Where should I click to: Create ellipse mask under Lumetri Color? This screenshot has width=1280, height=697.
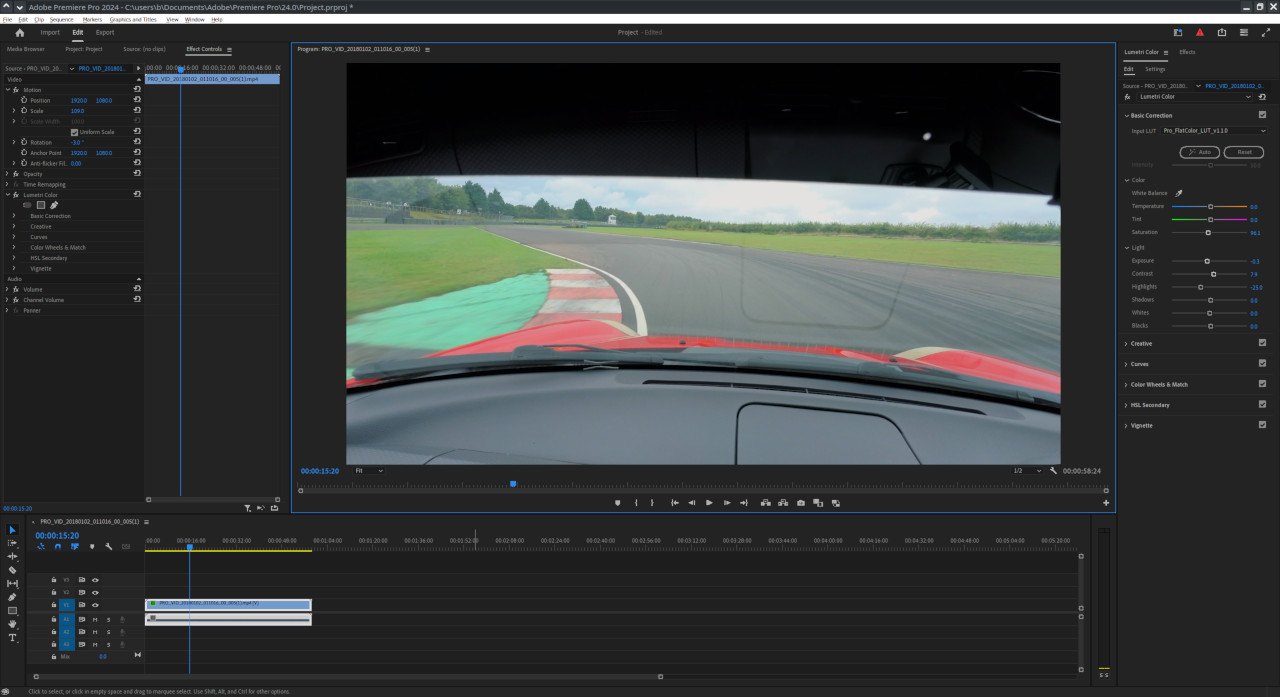click(28, 205)
